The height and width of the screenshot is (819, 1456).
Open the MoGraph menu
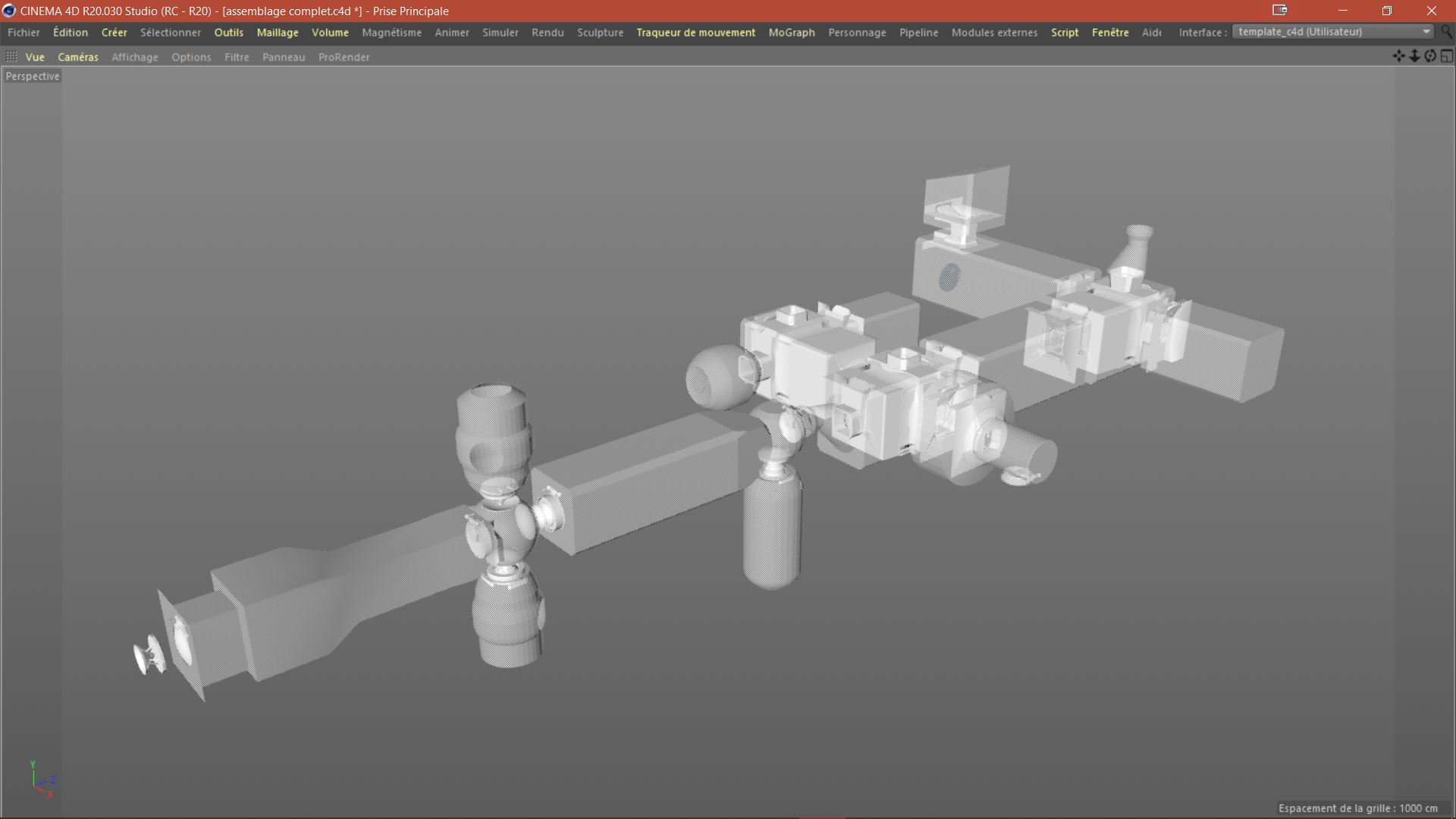coord(792,33)
